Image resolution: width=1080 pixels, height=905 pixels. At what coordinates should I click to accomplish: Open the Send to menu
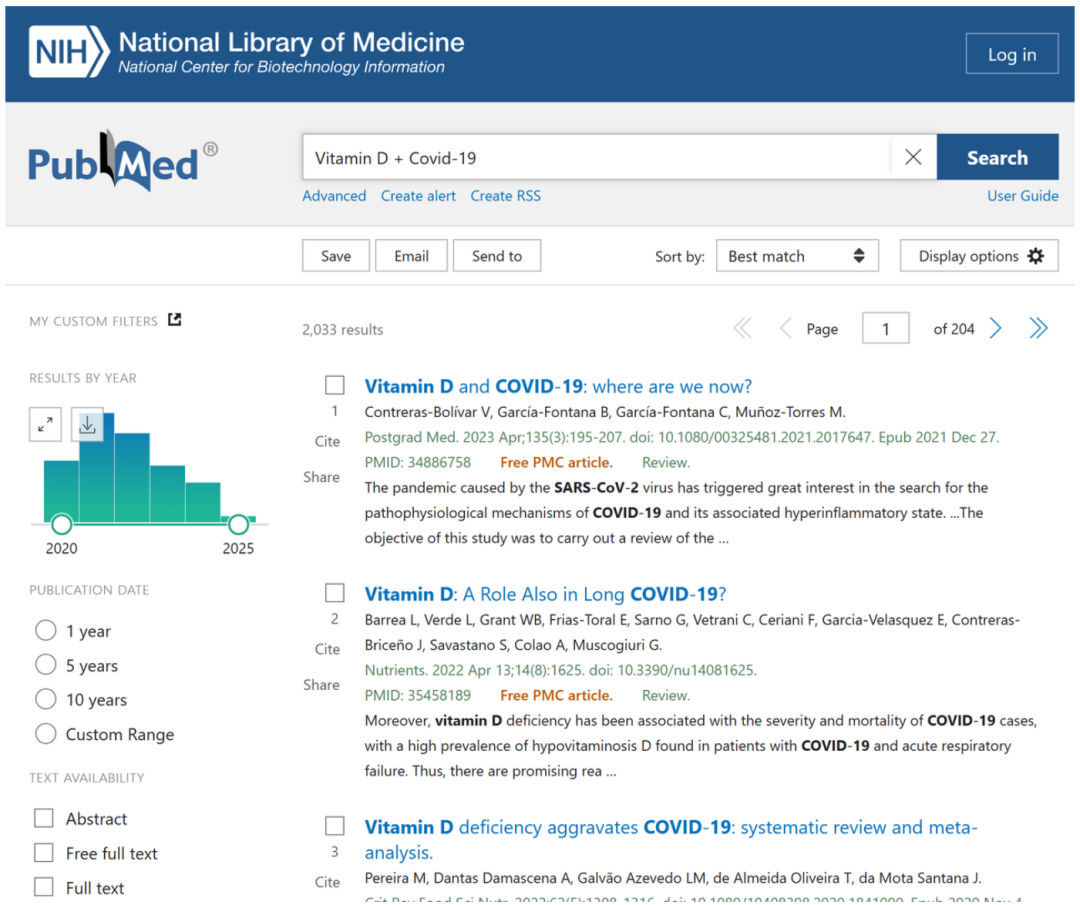pyautogui.click(x=497, y=256)
